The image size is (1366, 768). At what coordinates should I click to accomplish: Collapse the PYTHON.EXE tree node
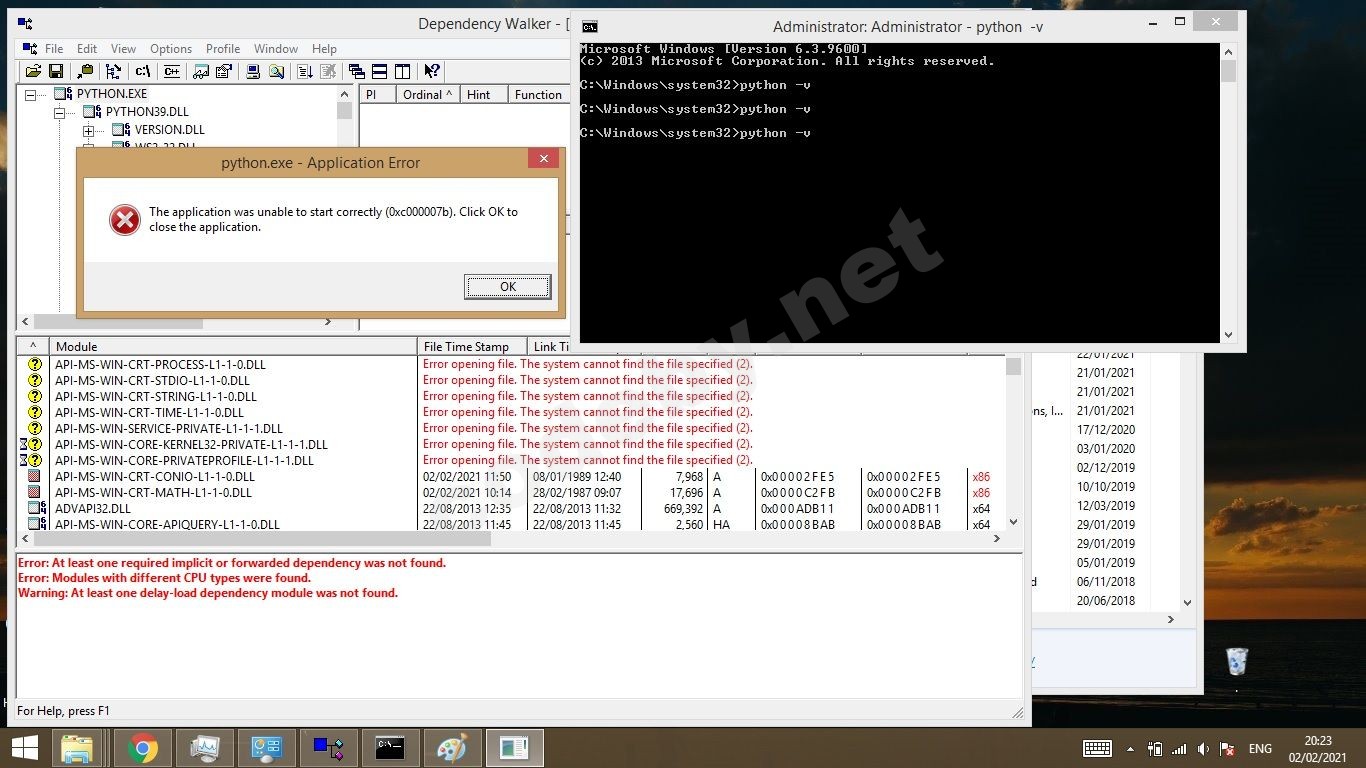[30, 95]
